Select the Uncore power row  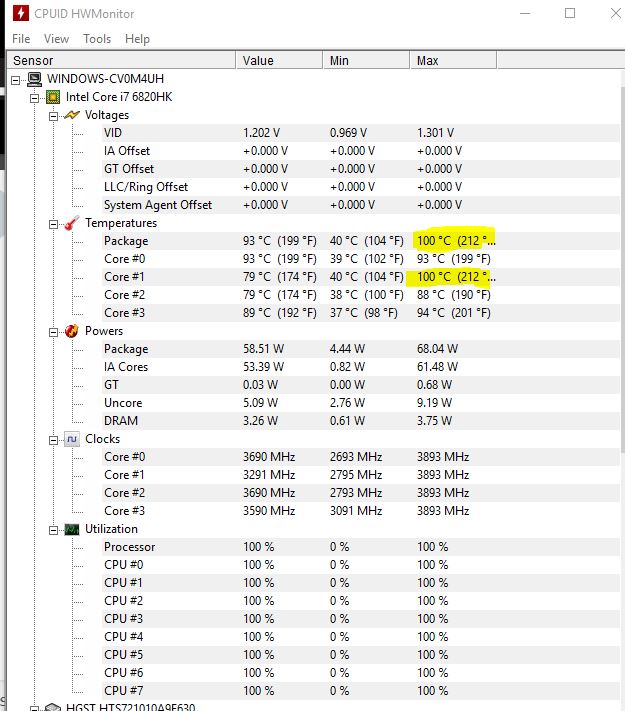pos(361,403)
